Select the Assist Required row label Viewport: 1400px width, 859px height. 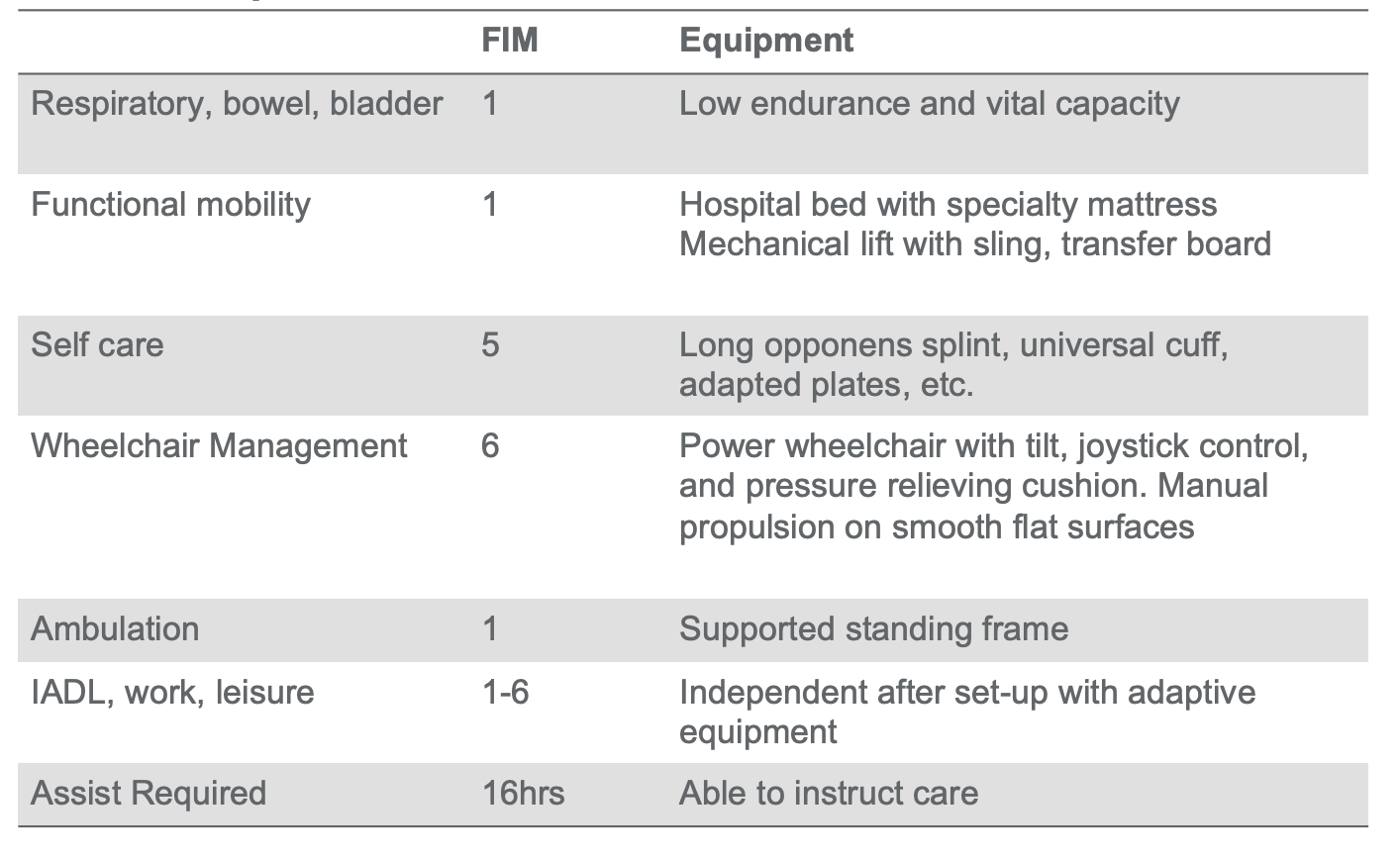coord(149,794)
